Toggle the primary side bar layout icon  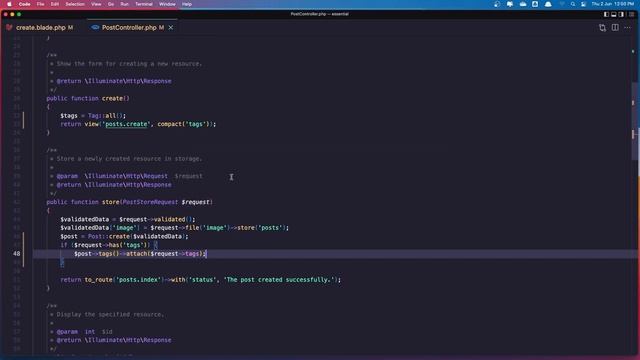(x=606, y=14)
